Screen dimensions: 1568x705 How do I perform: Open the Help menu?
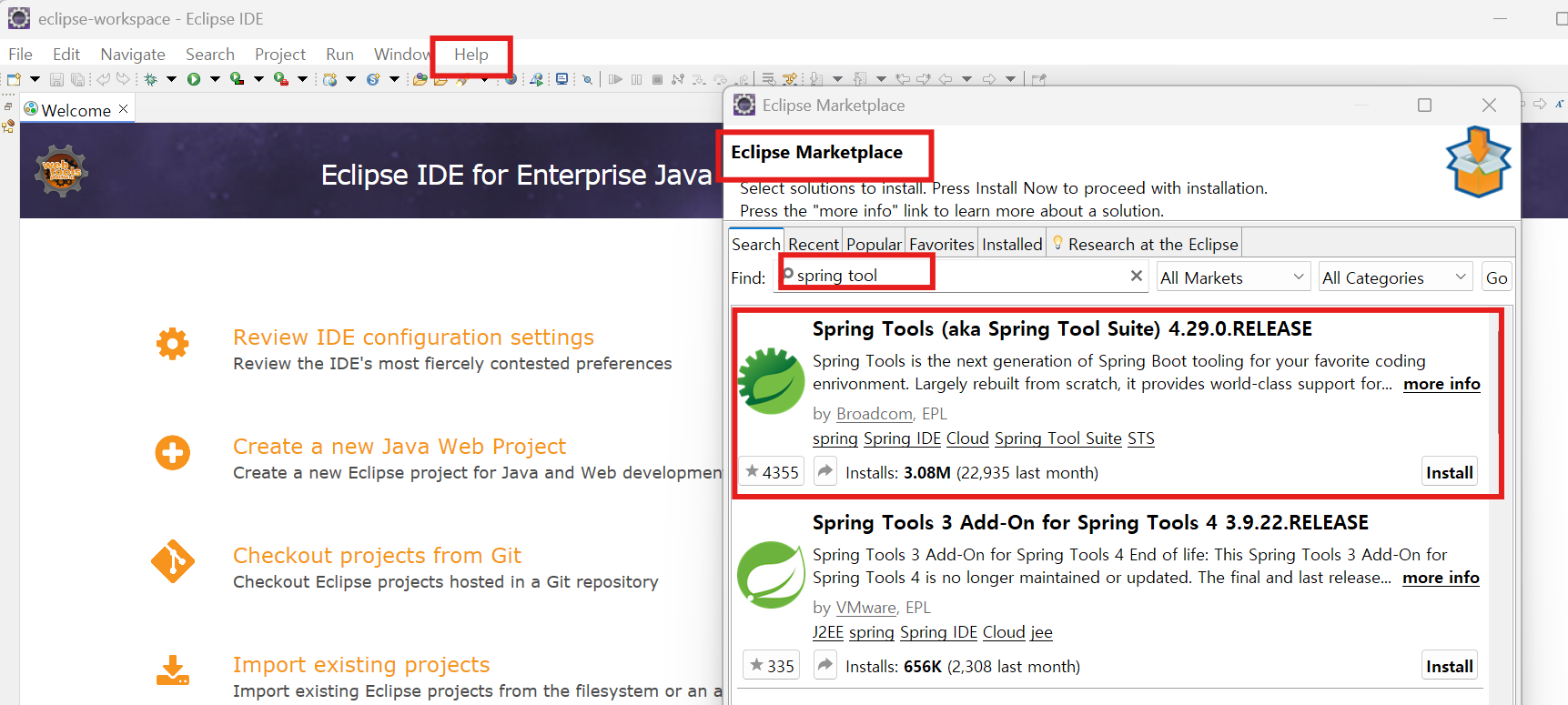pyautogui.click(x=471, y=55)
